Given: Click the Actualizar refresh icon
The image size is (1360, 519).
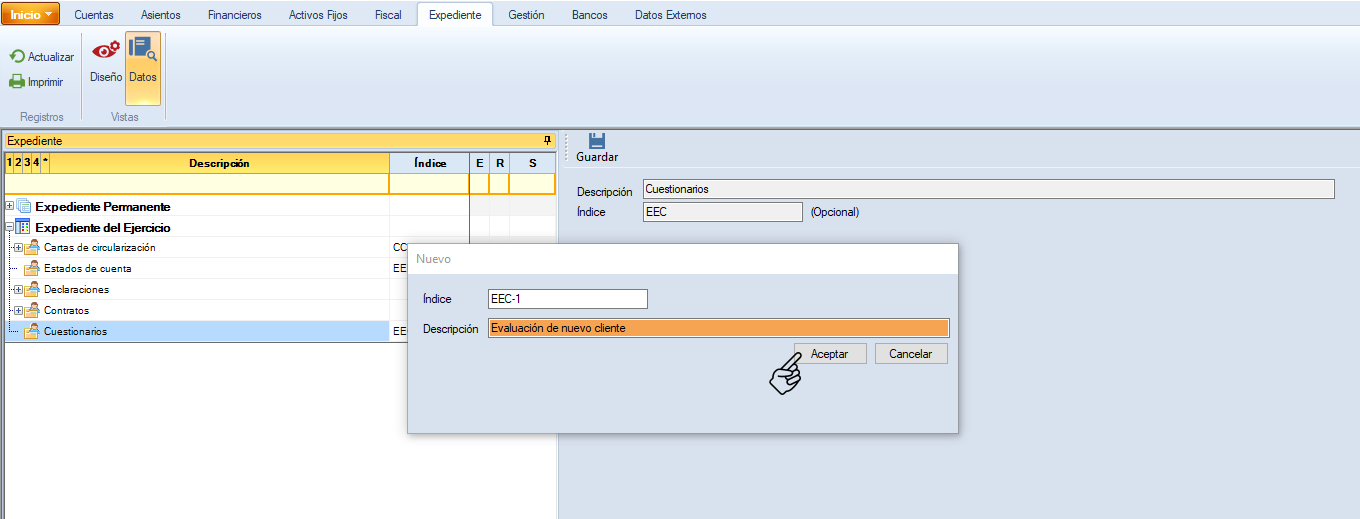Looking at the screenshot, I should click(x=17, y=57).
